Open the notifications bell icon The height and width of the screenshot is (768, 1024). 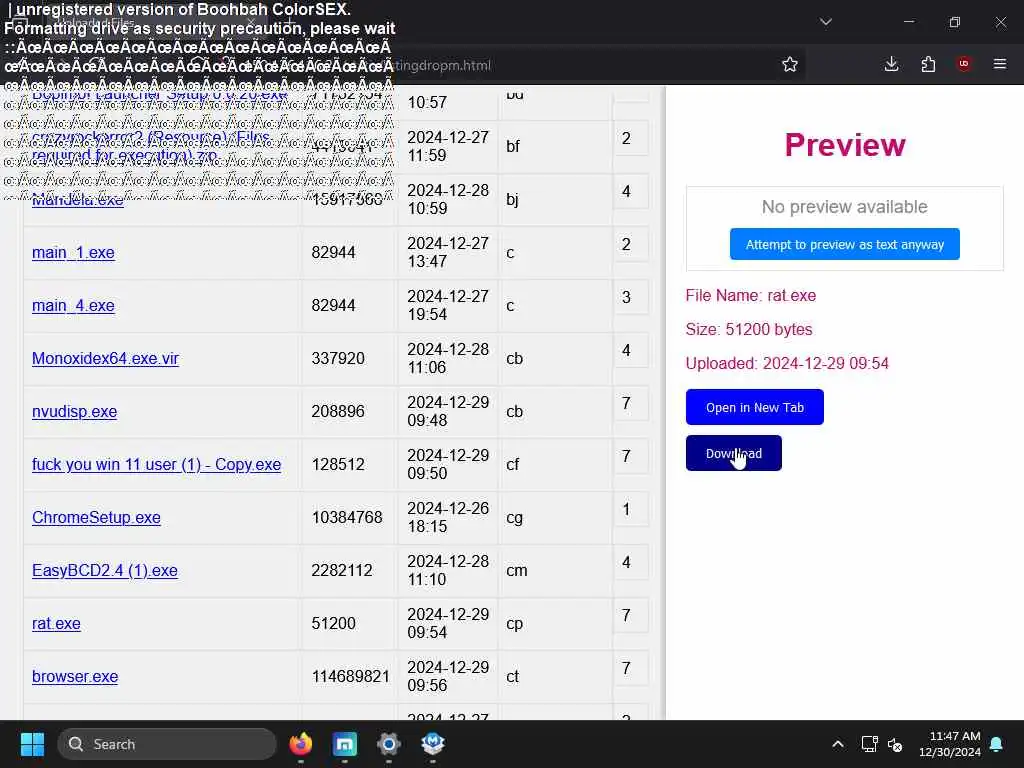tap(997, 744)
